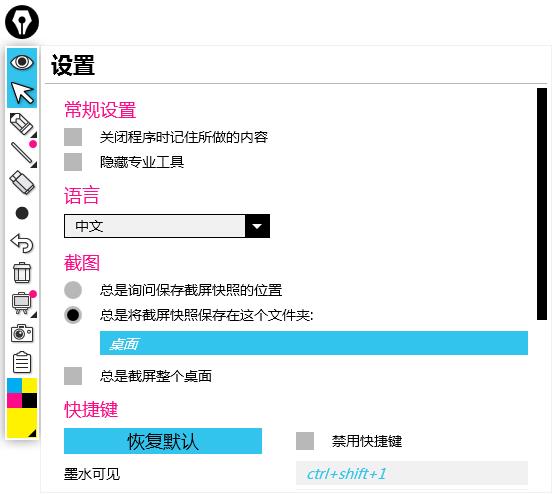
Task: Select the eraser tool
Action: pyautogui.click(x=22, y=182)
